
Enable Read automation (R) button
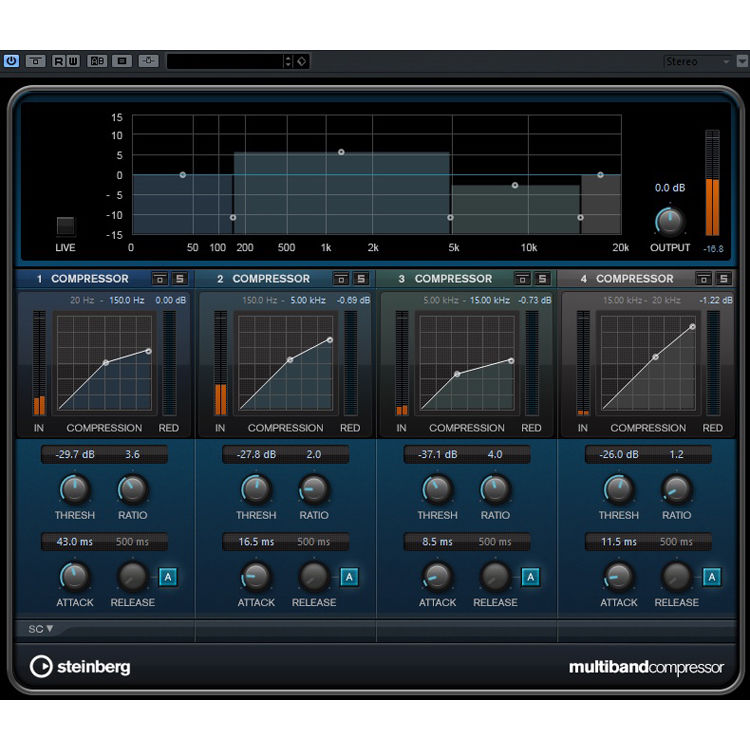pos(59,61)
